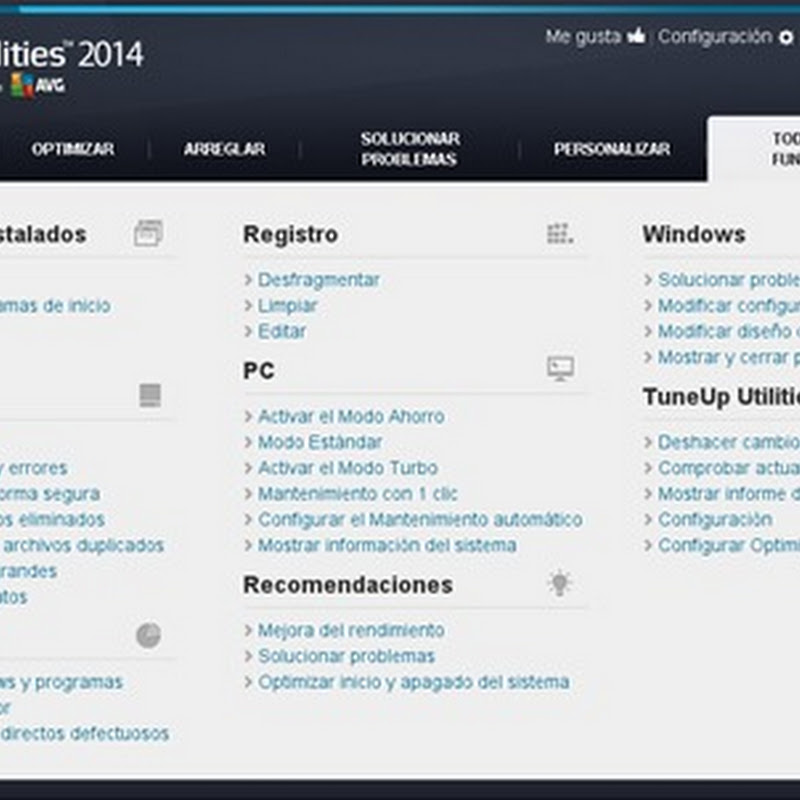Click Solucionar problemas under Recomendaciones
Screen dimensions: 800x800
point(346,656)
